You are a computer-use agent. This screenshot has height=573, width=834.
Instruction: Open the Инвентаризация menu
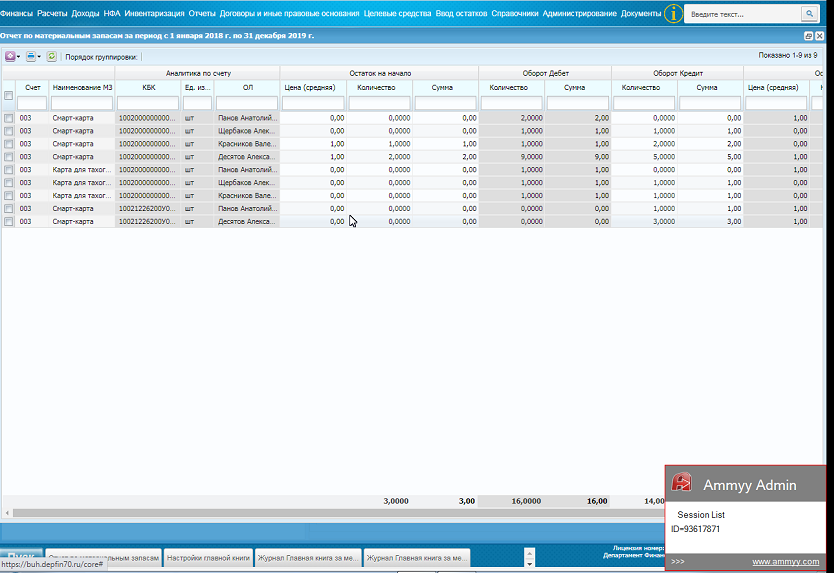click(154, 13)
